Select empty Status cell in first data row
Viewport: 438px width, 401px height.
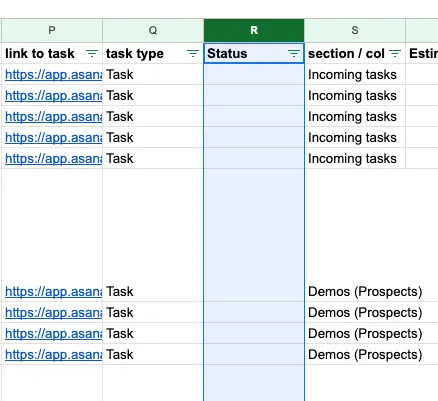tap(254, 74)
